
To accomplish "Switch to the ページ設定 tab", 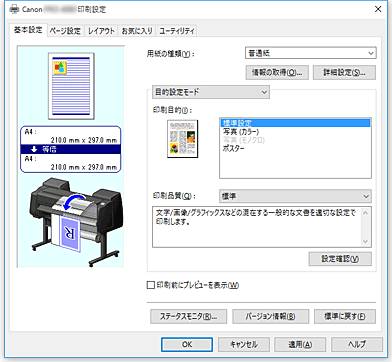I will (x=65, y=31).
